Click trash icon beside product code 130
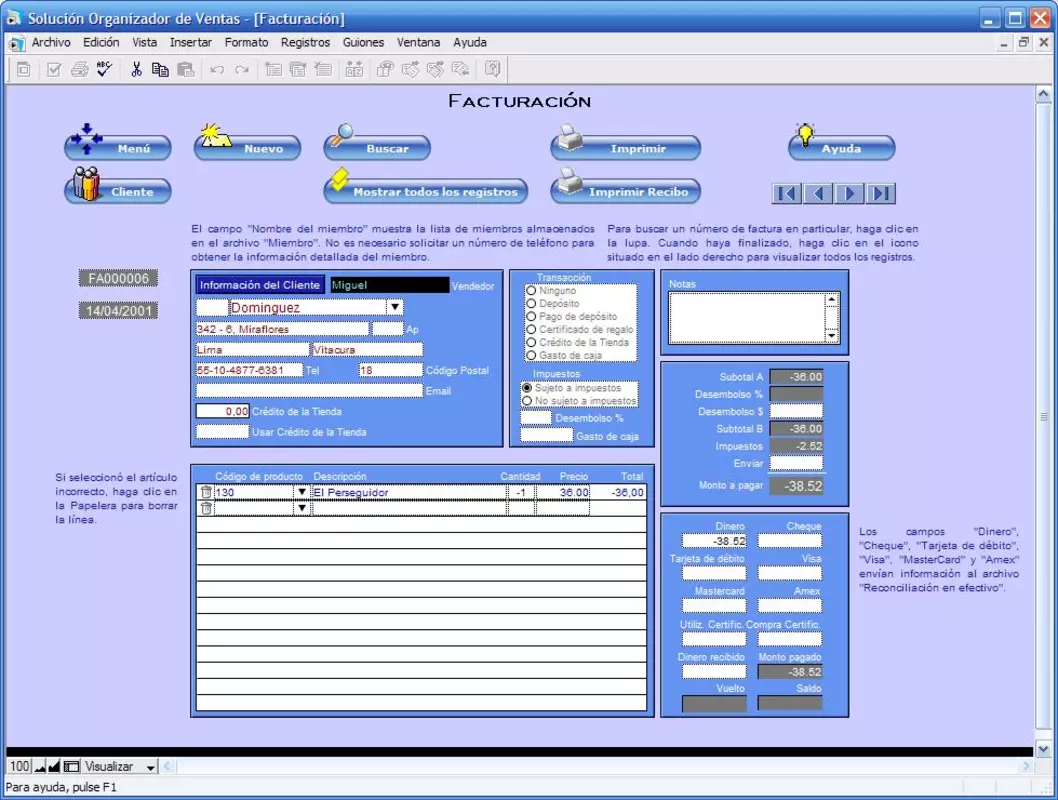 coord(206,492)
